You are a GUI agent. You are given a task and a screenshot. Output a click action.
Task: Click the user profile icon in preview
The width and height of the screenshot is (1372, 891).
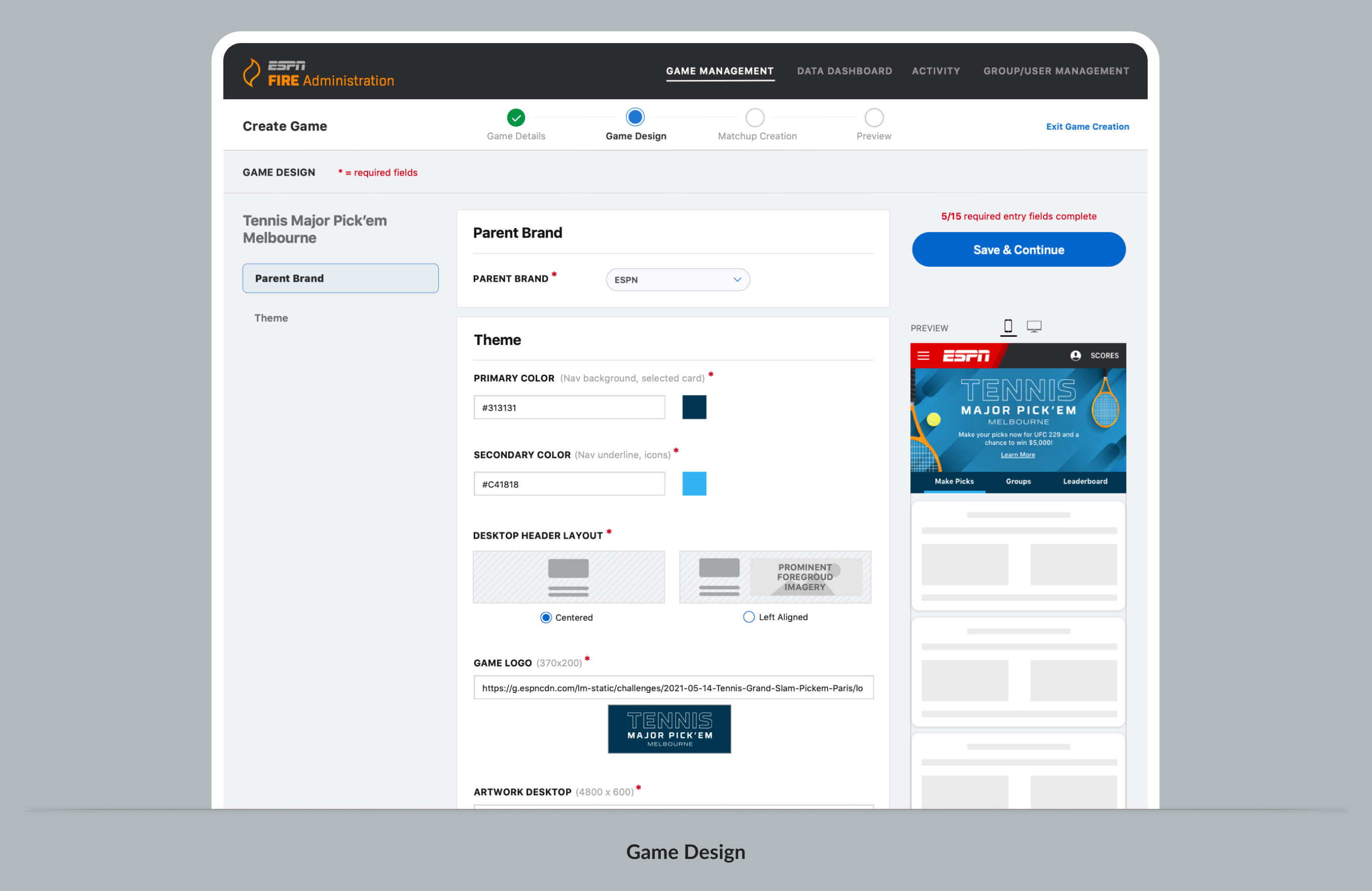click(x=1075, y=355)
